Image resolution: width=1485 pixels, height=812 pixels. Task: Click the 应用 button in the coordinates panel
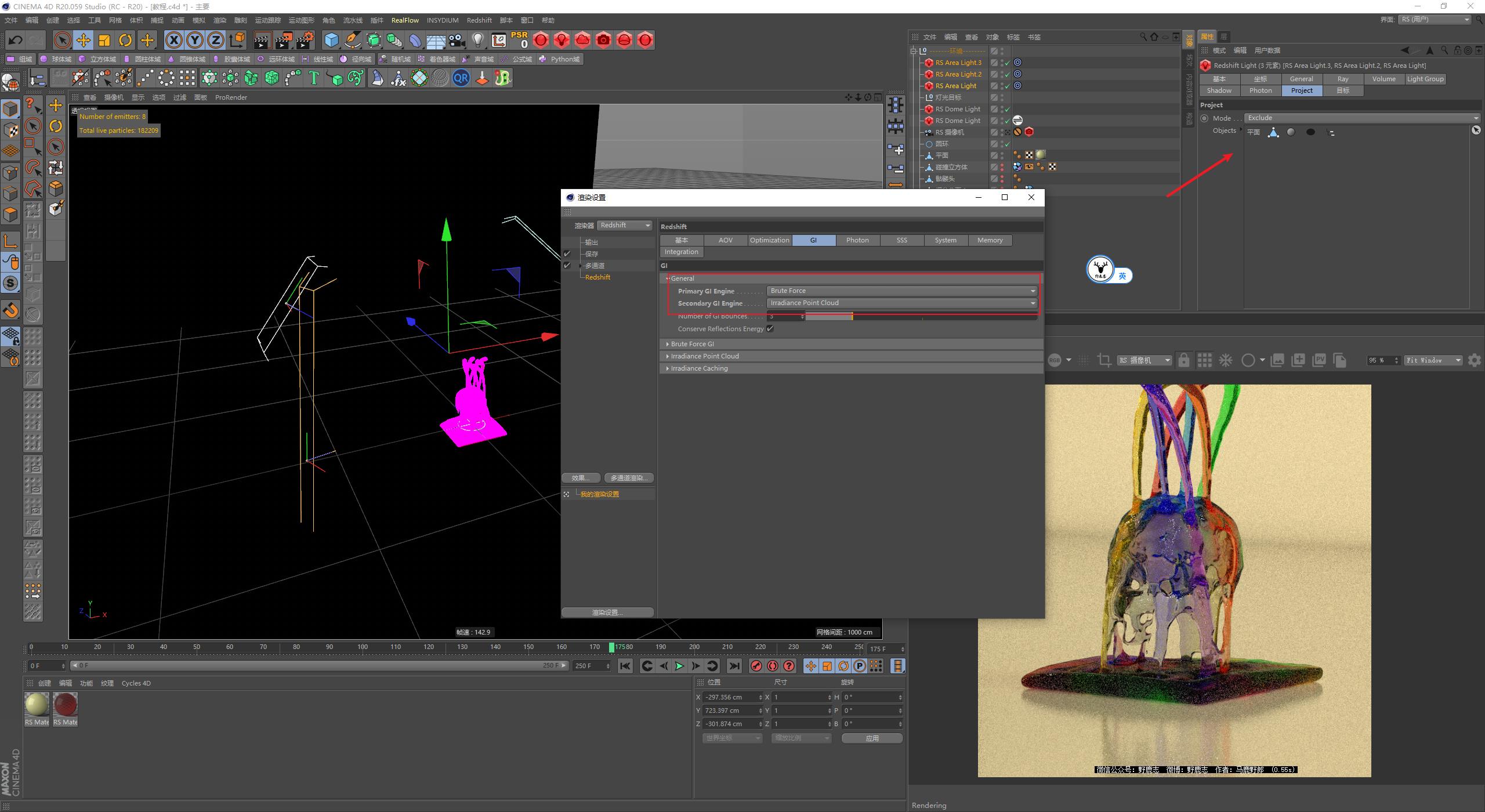coord(872,738)
